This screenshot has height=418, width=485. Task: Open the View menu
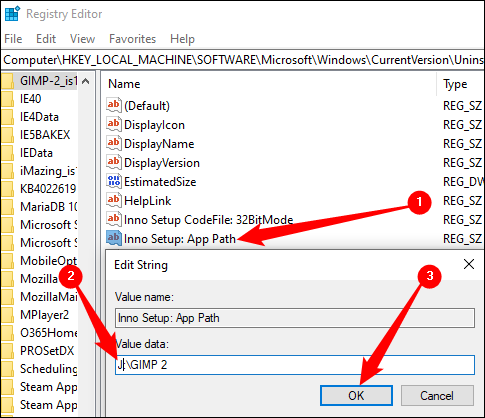tap(82, 39)
